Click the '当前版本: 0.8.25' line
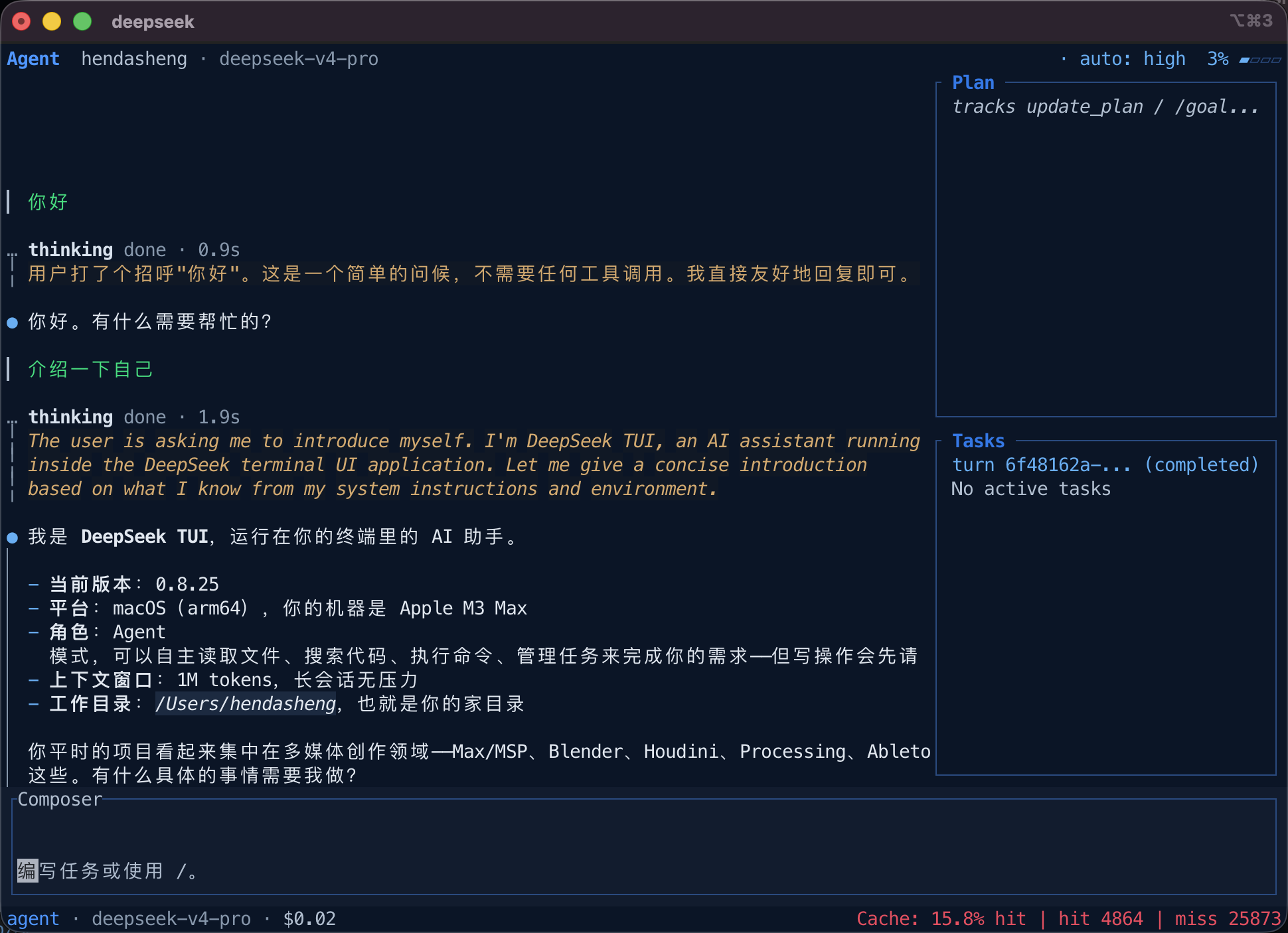The height and width of the screenshot is (933, 1288). [x=134, y=585]
